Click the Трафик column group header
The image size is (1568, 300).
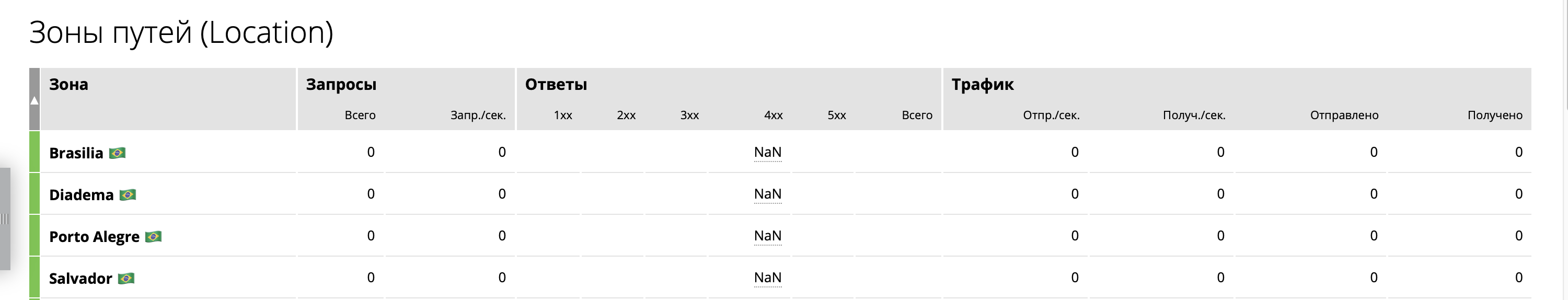point(983,85)
